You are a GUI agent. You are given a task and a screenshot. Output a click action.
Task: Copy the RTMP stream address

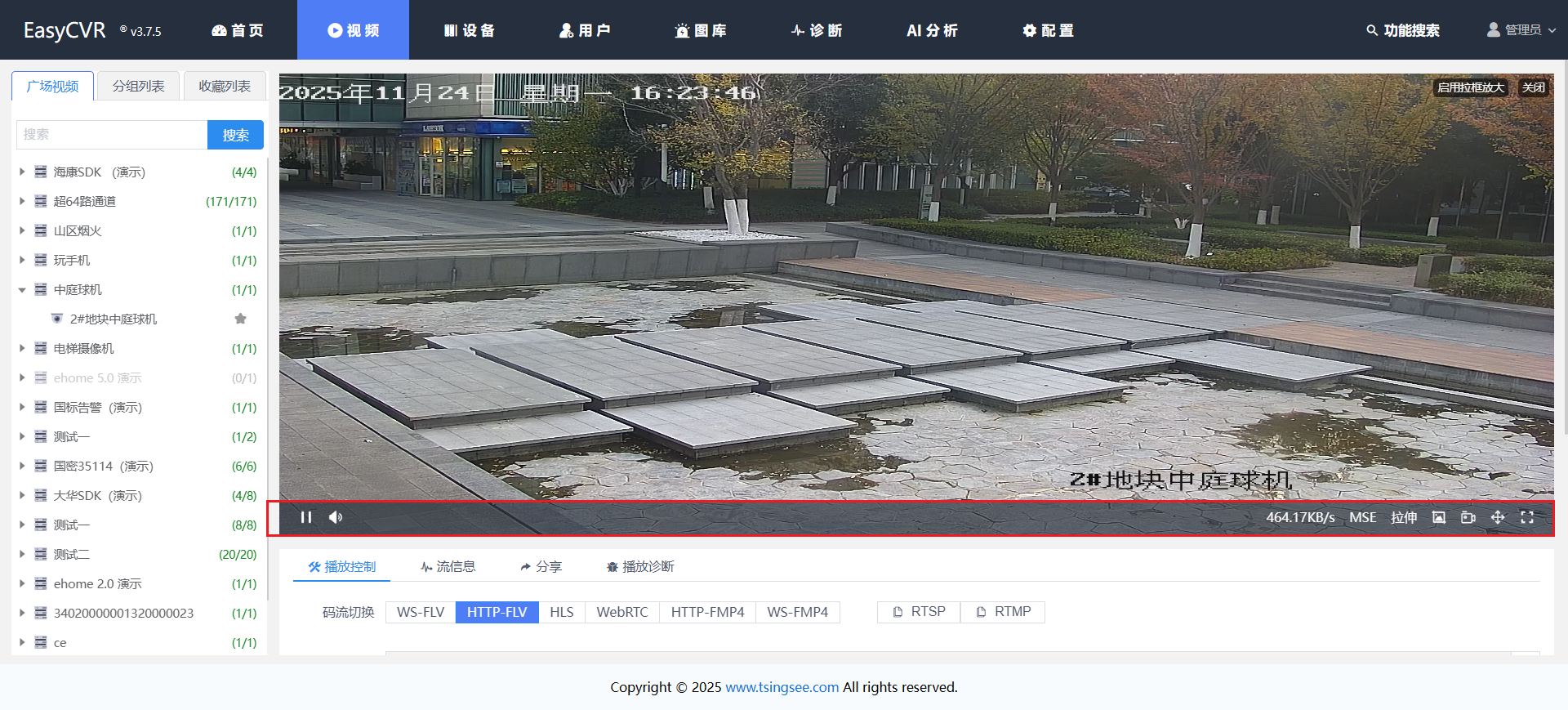pyautogui.click(x=1003, y=612)
